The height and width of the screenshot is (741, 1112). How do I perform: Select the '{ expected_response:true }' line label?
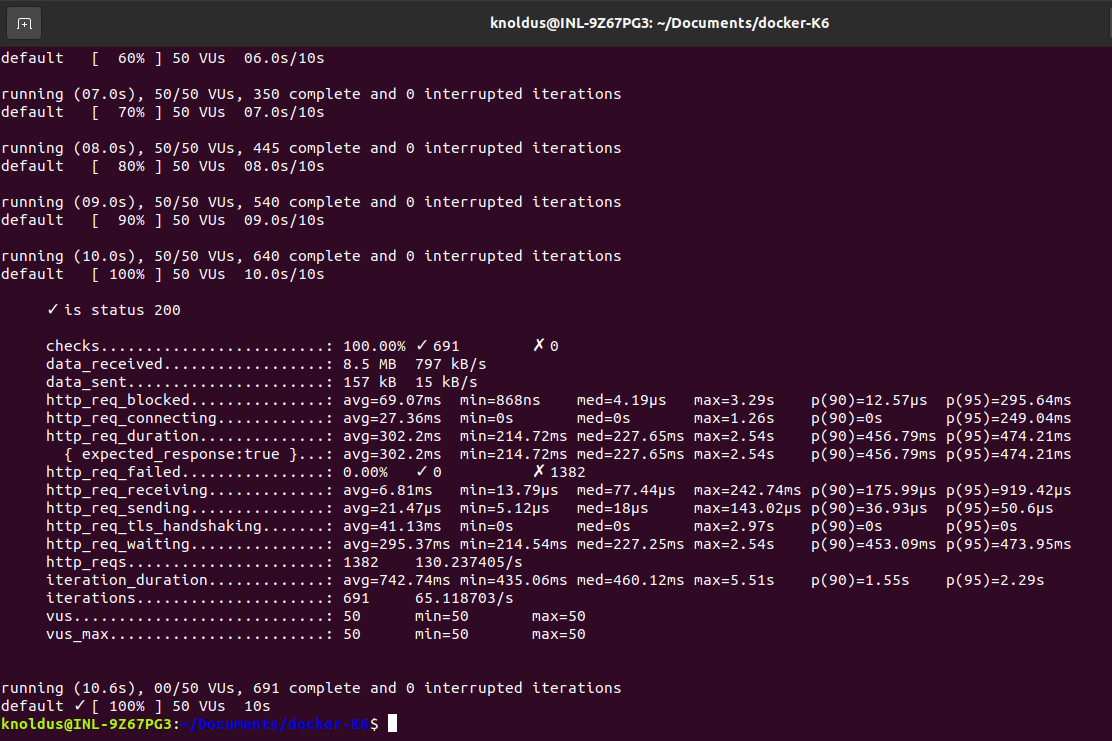click(x=181, y=454)
